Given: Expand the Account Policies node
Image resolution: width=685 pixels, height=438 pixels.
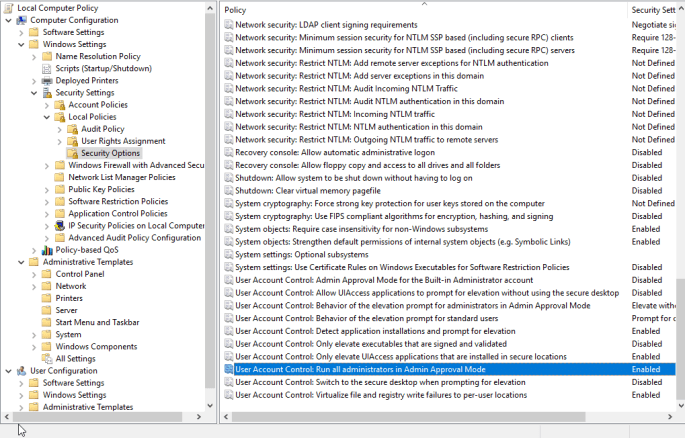Looking at the screenshot, I should point(47,105).
